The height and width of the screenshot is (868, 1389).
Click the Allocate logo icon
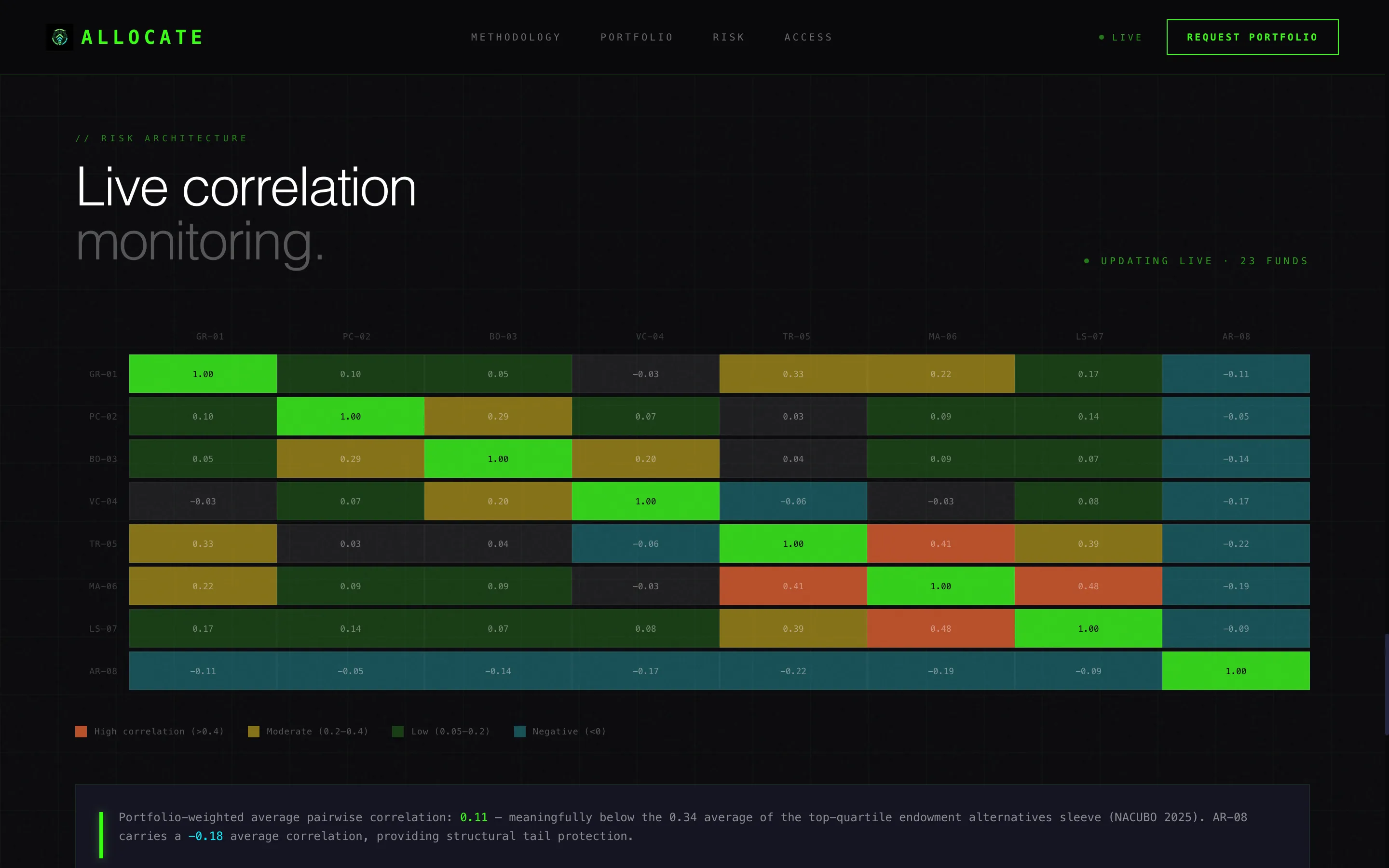(x=60, y=37)
